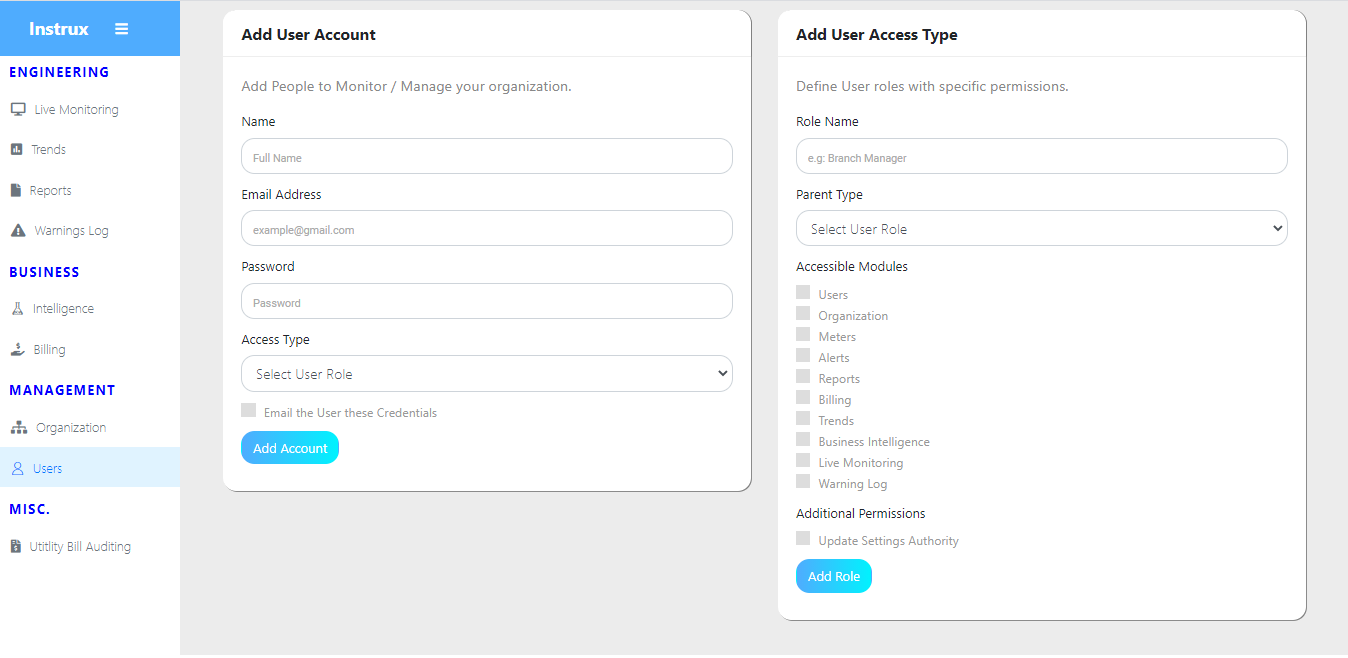Click the Trends chart icon in sidebar
The image size is (1348, 658).
click(x=16, y=149)
